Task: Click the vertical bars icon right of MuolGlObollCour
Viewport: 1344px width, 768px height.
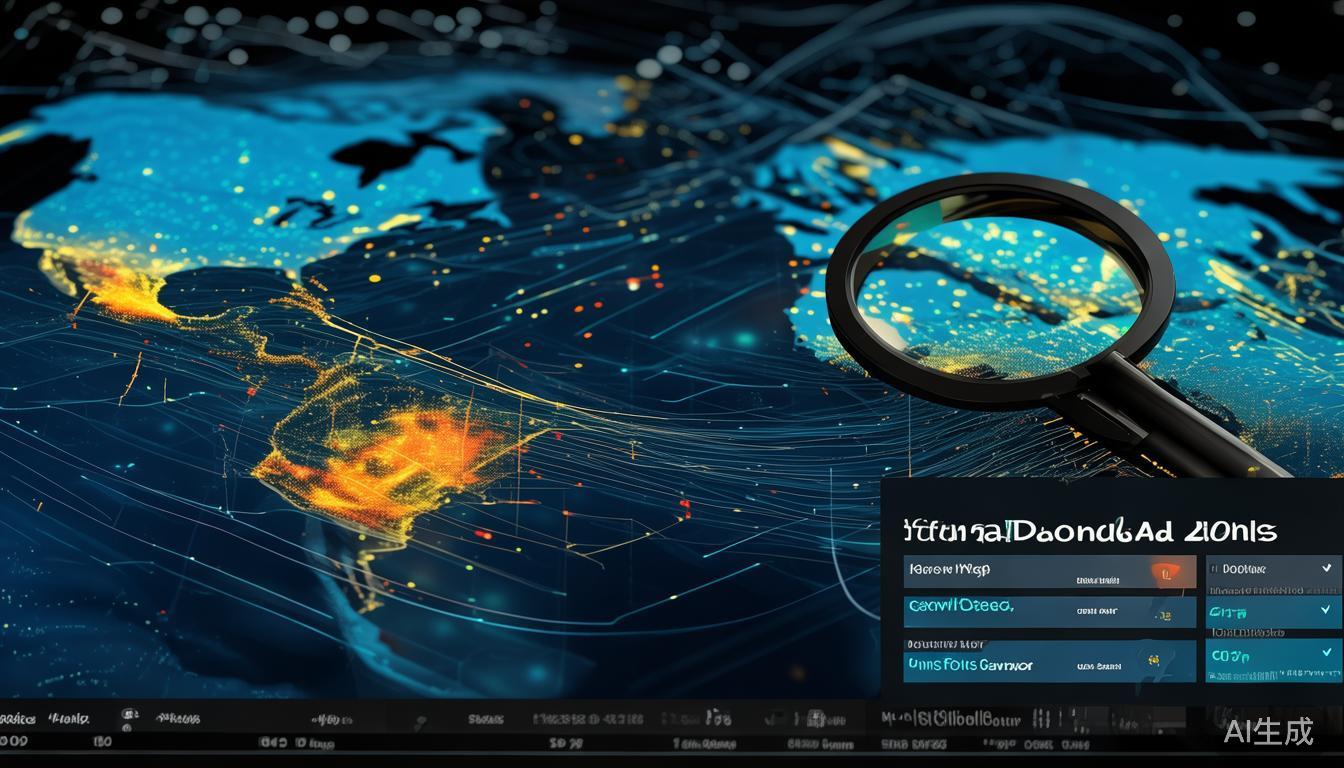Action: tap(1041, 718)
